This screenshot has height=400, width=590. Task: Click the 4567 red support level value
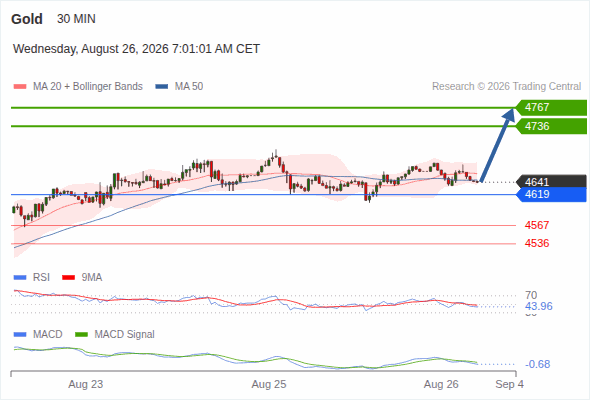[537, 225]
